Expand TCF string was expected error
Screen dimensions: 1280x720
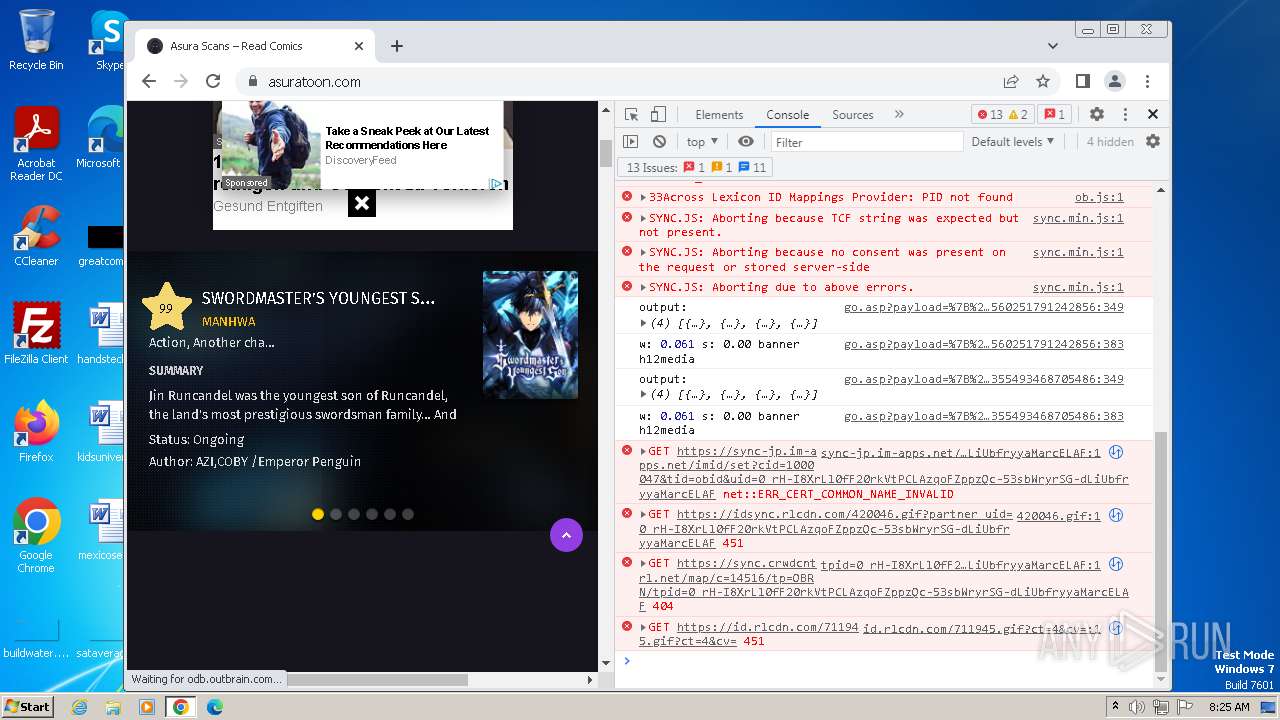pos(644,218)
